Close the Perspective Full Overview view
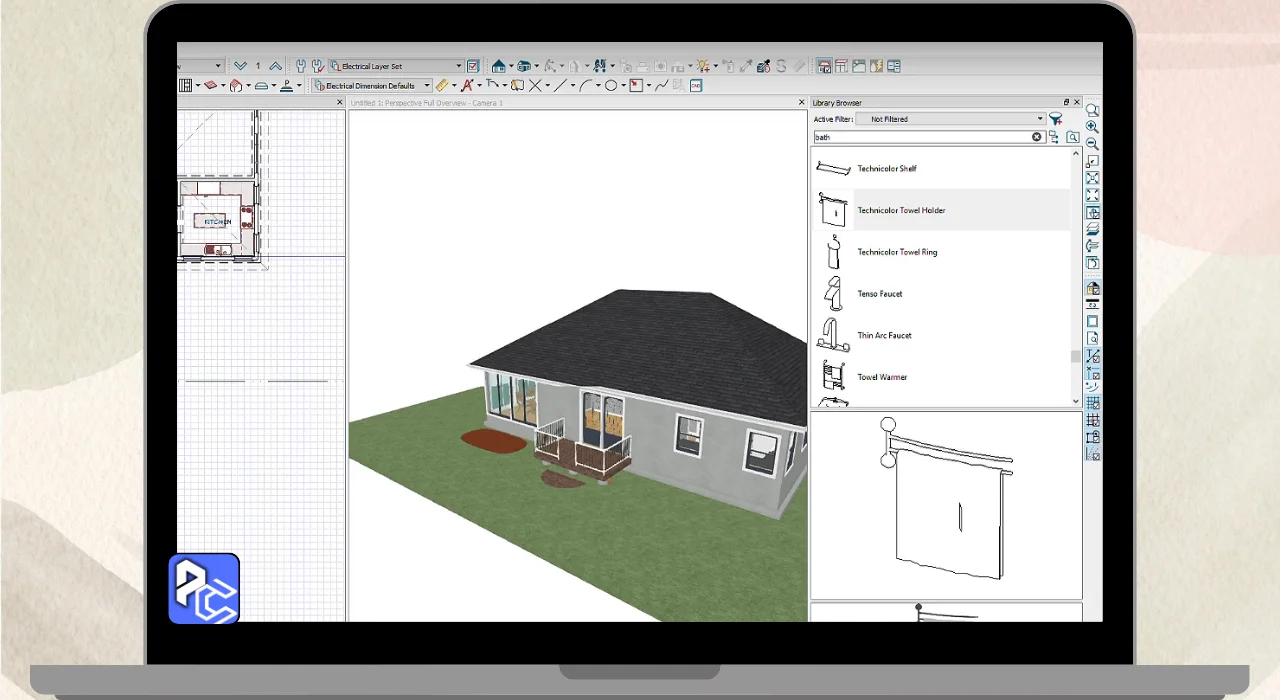Screen dimensions: 1280x700 point(802,102)
